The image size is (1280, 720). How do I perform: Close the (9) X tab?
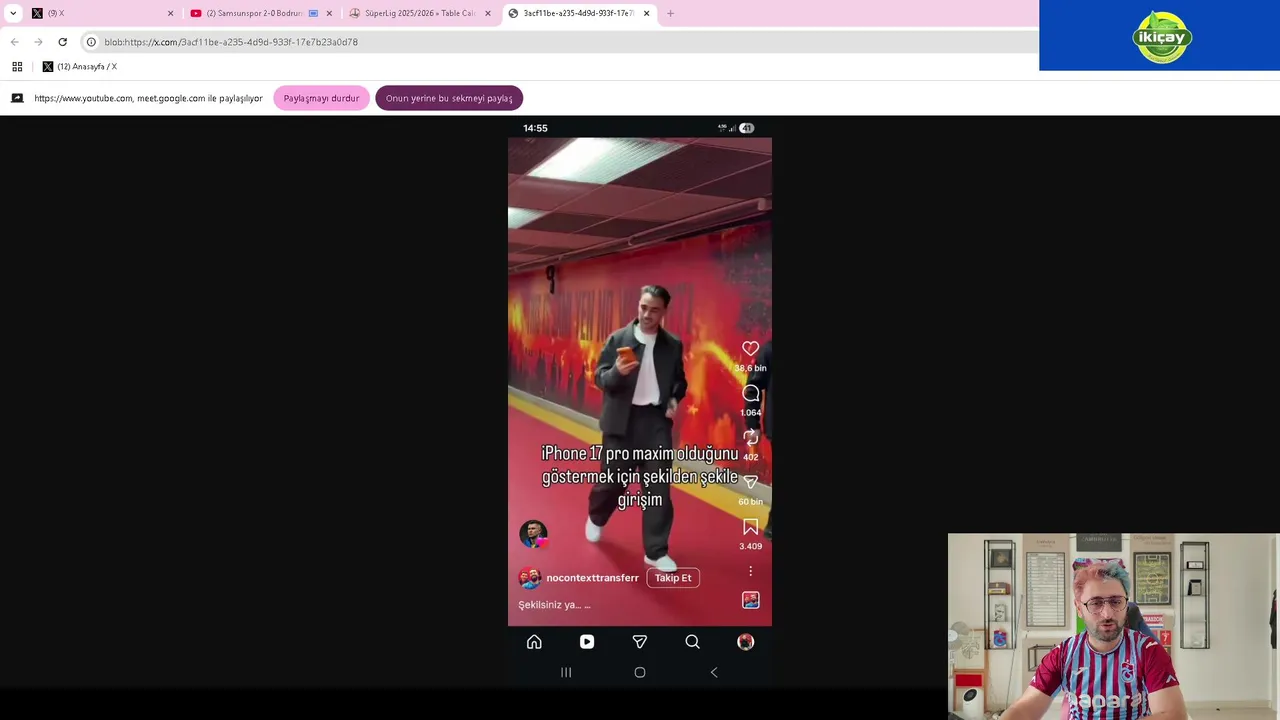[170, 13]
